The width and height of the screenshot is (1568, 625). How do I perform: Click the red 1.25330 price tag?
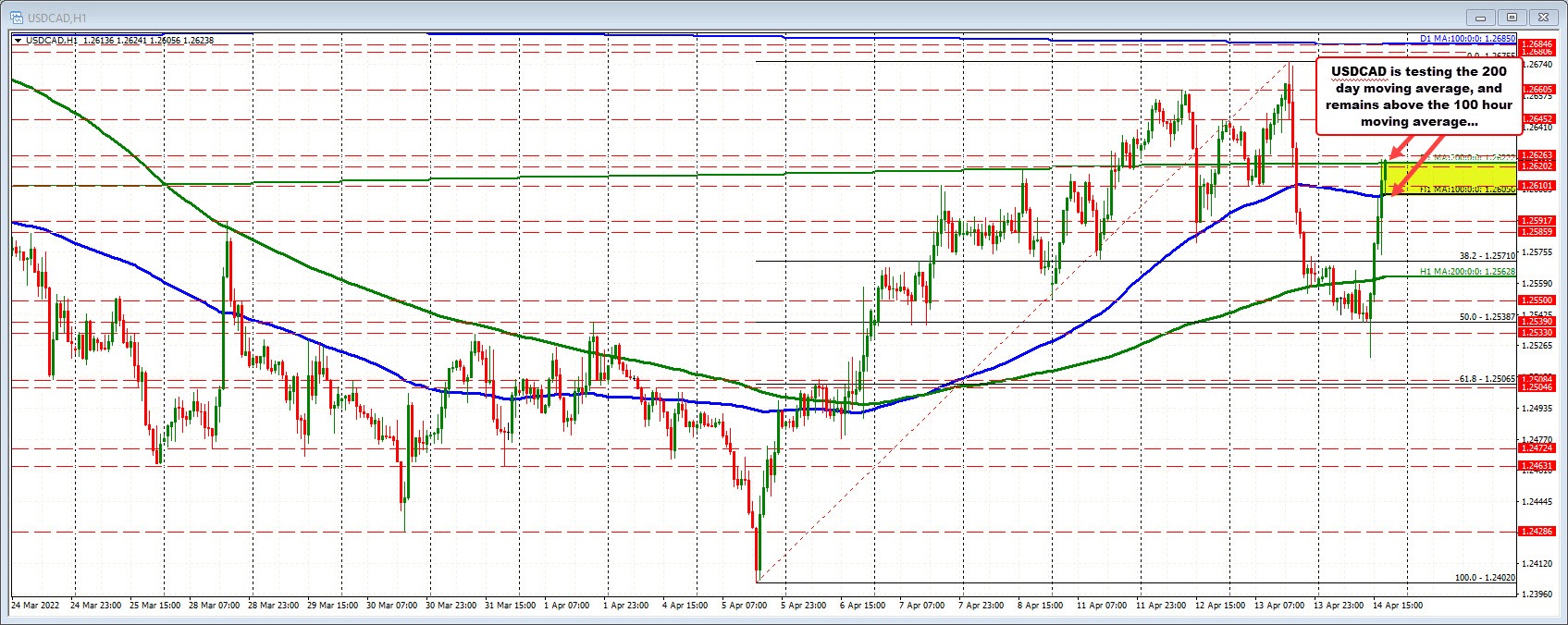pos(1536,332)
